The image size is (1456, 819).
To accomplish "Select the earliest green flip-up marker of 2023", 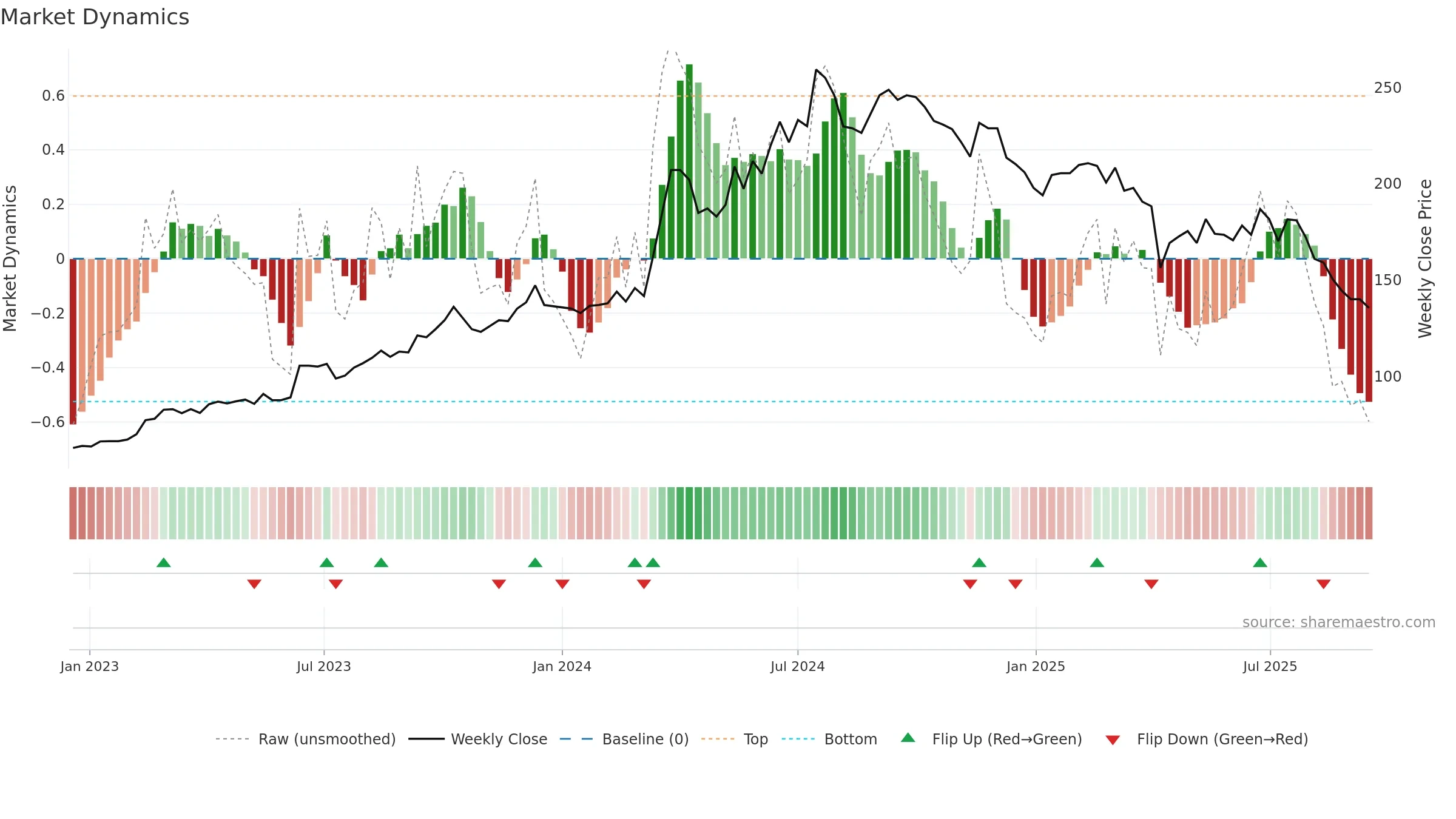I will pyautogui.click(x=164, y=562).
